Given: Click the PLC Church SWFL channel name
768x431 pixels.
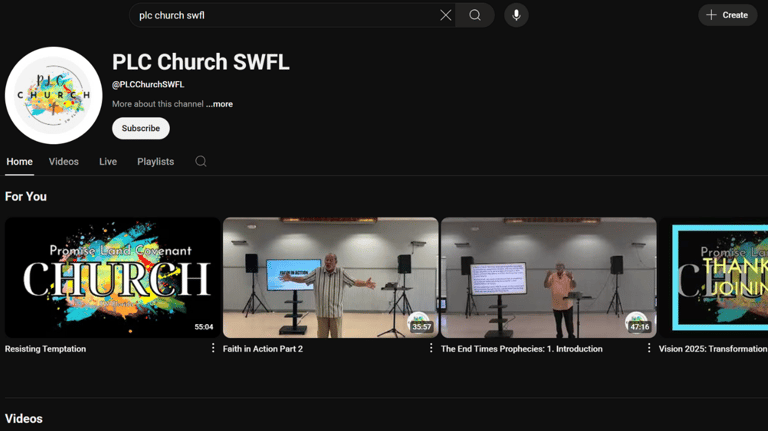Looking at the screenshot, I should pos(201,62).
